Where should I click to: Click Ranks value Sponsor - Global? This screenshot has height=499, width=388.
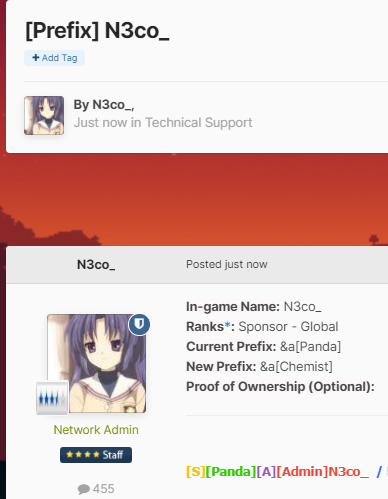click(288, 327)
